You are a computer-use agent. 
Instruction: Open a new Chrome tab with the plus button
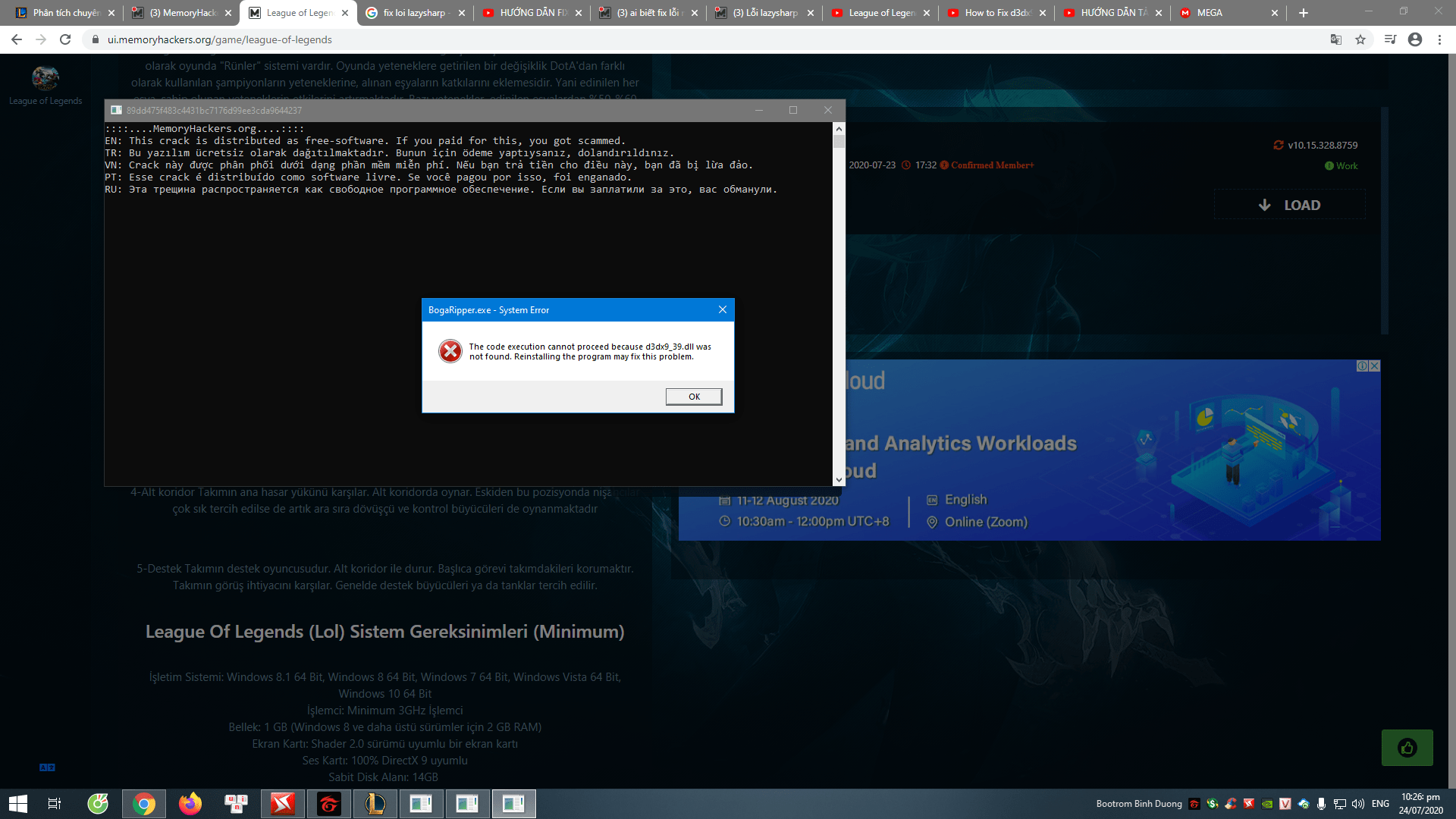tap(1304, 13)
